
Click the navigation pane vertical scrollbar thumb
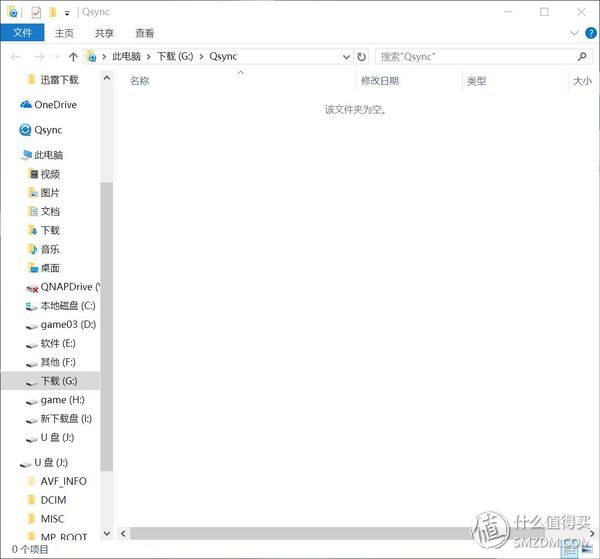(107, 326)
